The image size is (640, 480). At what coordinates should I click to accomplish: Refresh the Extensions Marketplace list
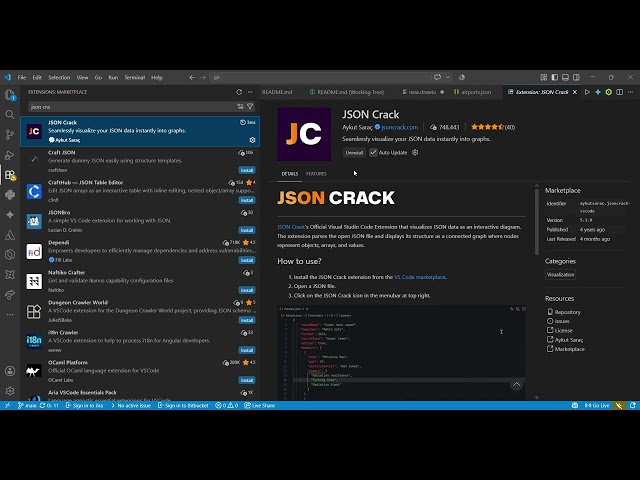(239, 92)
